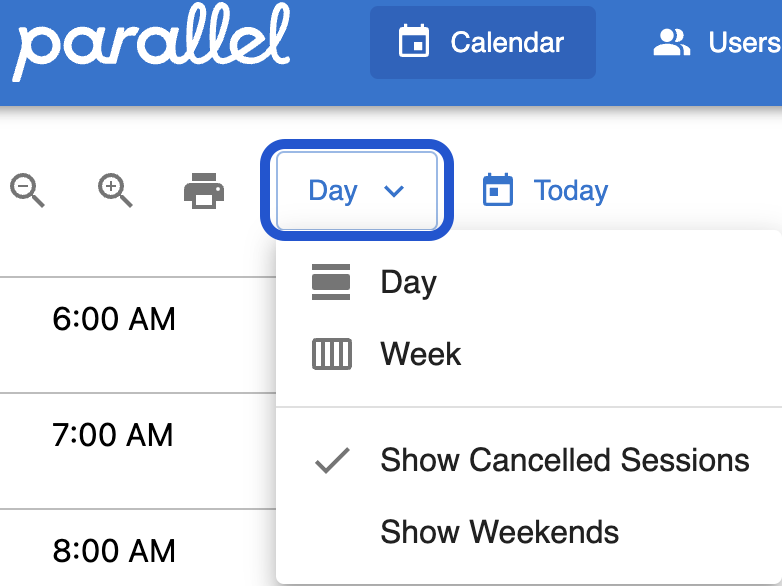Click the chevron arrow beside Day

tap(394, 190)
